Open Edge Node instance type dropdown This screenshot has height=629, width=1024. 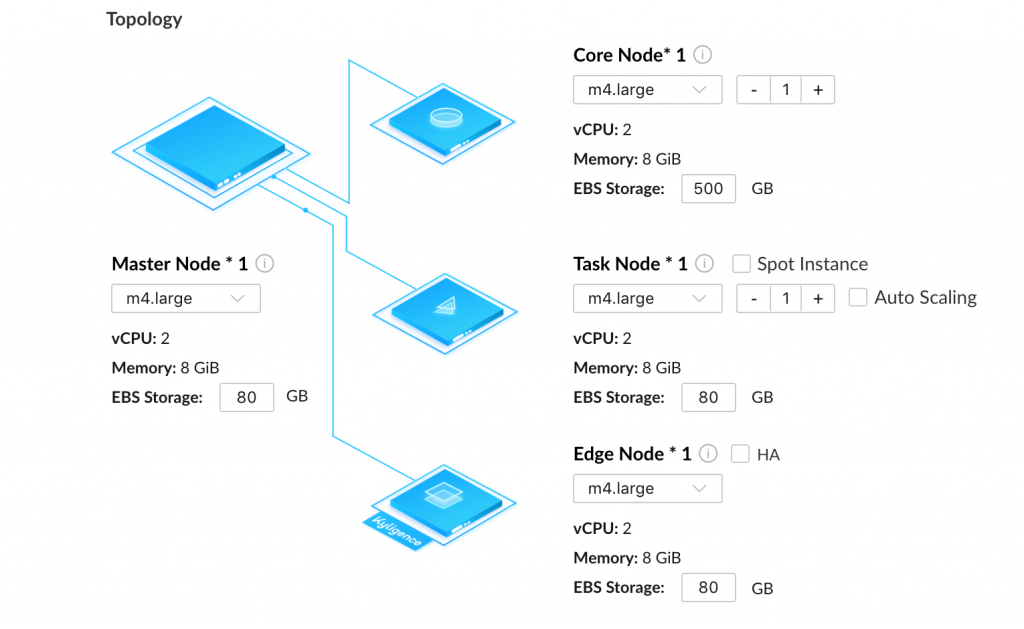[x=647, y=488]
